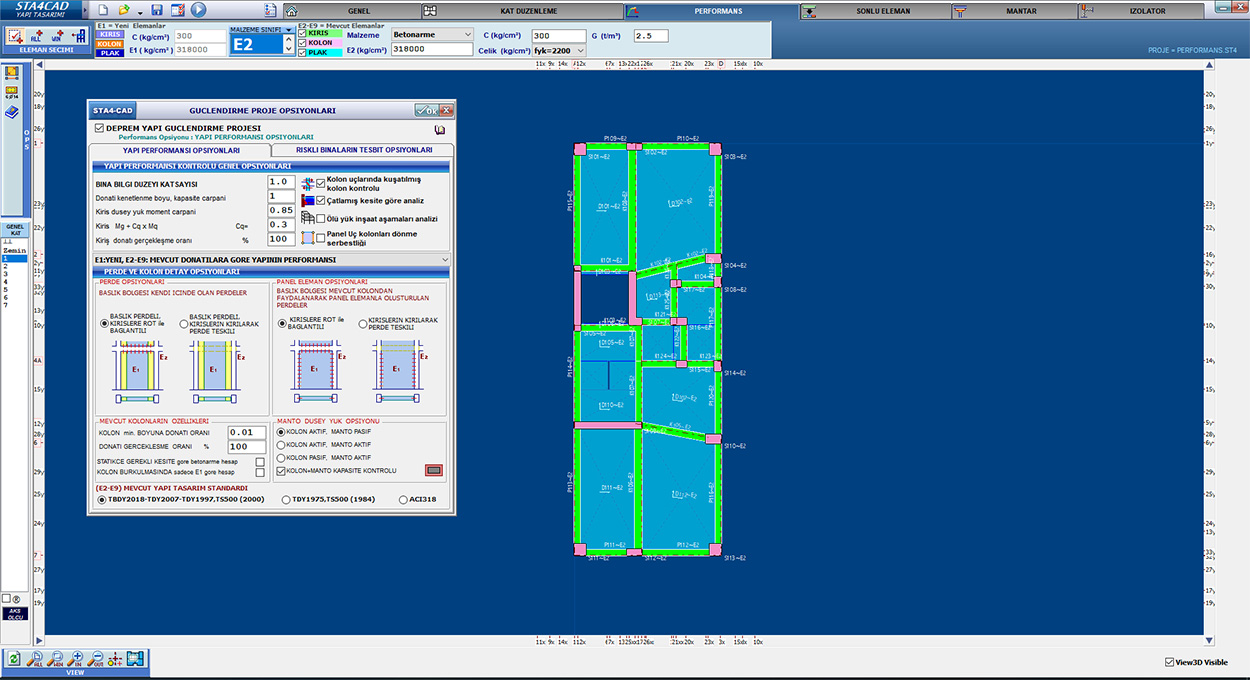Screen dimensions: 1250x680
Task: Click the zoom window icon
Action: click(x=57, y=659)
